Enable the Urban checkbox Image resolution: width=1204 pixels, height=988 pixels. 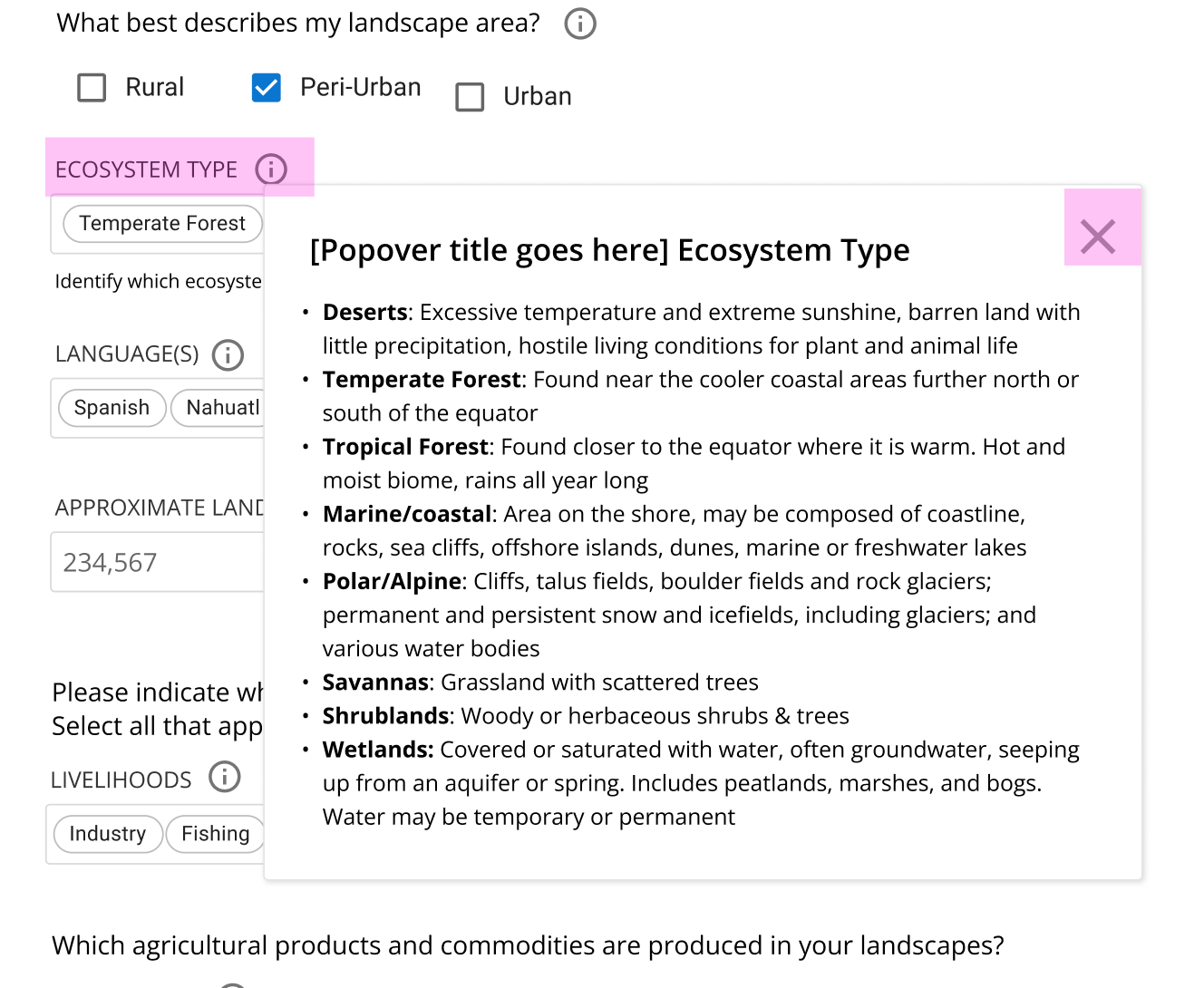[470, 97]
